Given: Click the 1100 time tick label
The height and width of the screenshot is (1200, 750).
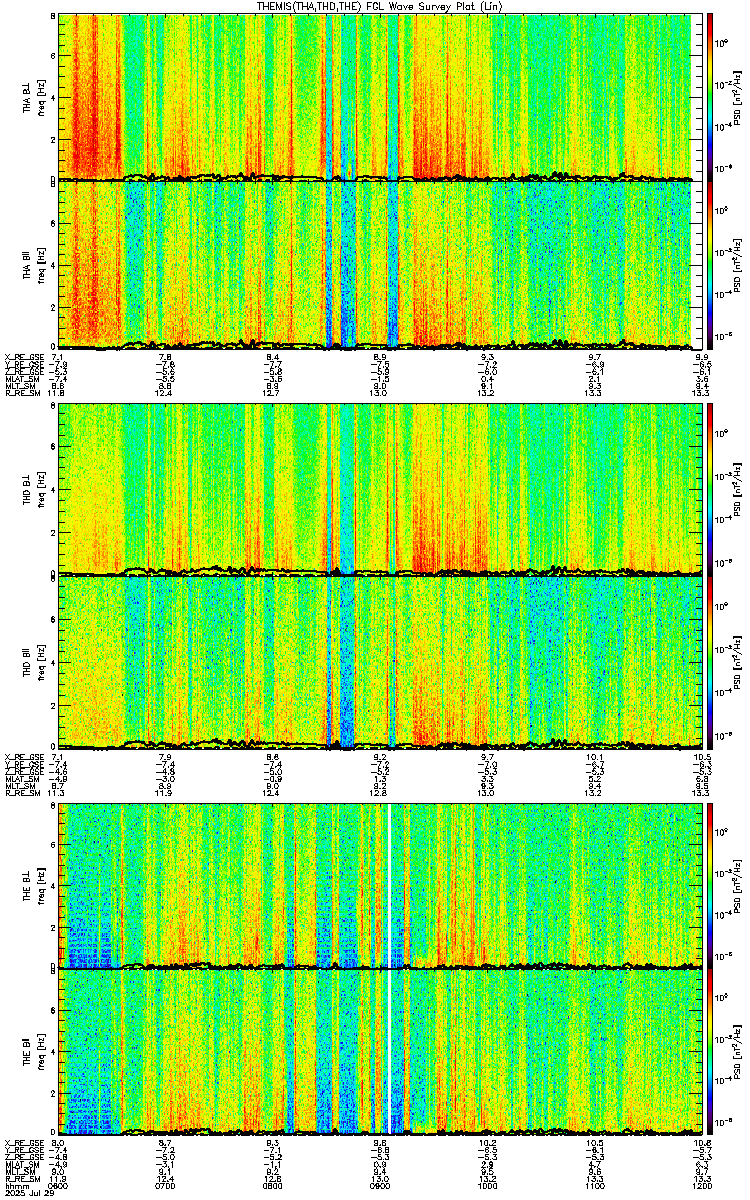Looking at the screenshot, I should click(x=594, y=1186).
